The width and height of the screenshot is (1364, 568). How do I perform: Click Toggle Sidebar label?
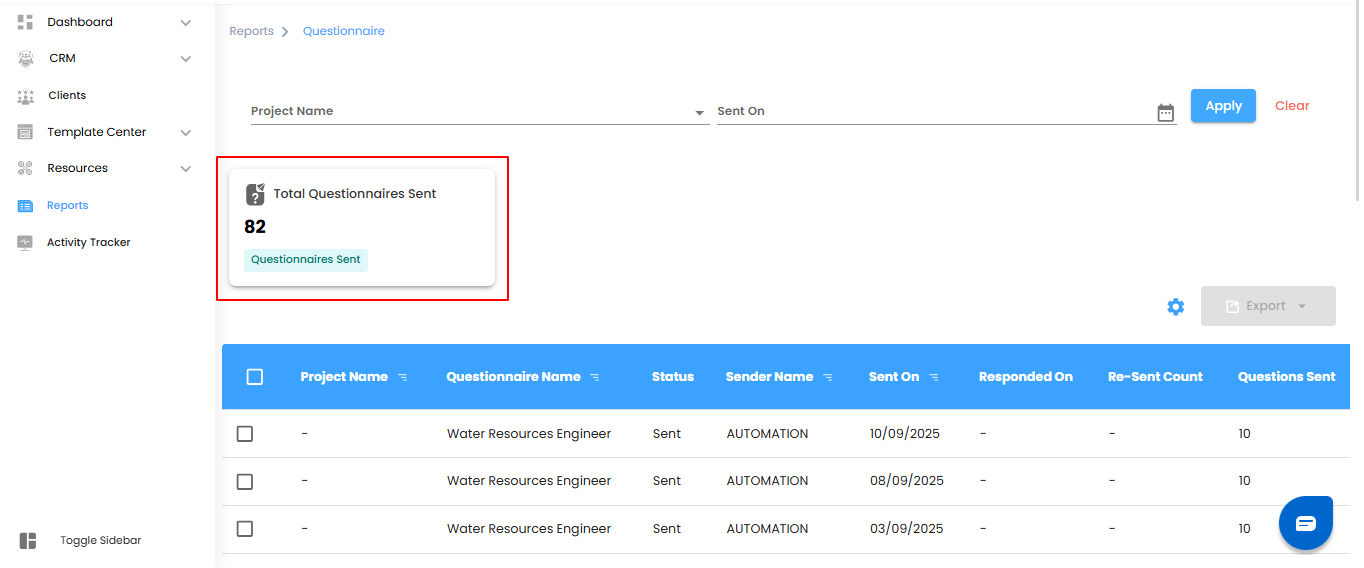[100, 541]
